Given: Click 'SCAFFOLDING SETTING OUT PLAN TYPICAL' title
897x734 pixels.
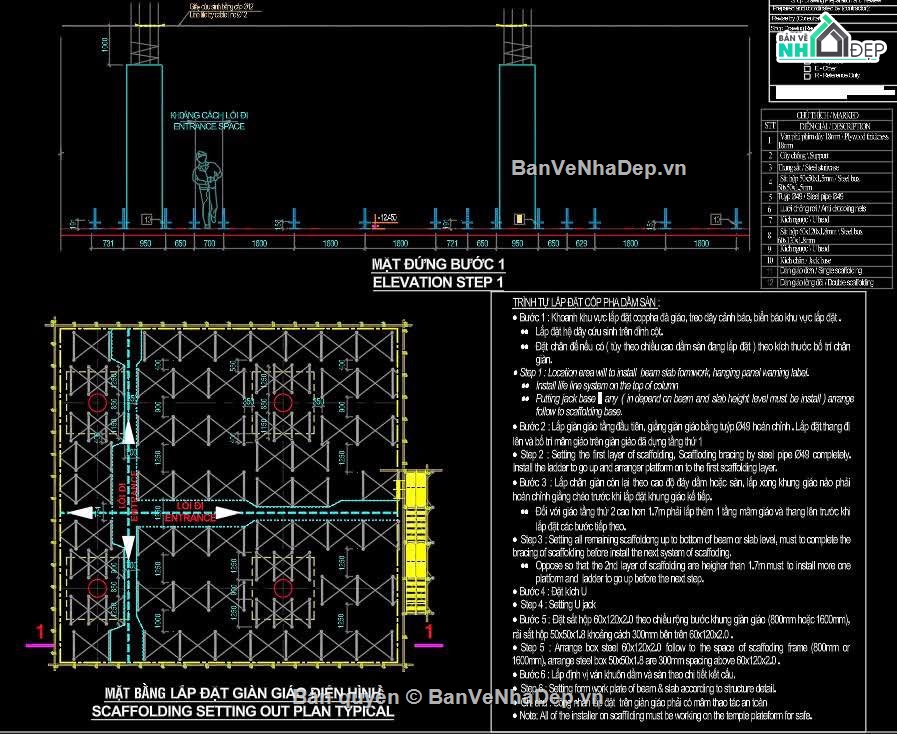Looking at the screenshot, I should [x=243, y=711].
